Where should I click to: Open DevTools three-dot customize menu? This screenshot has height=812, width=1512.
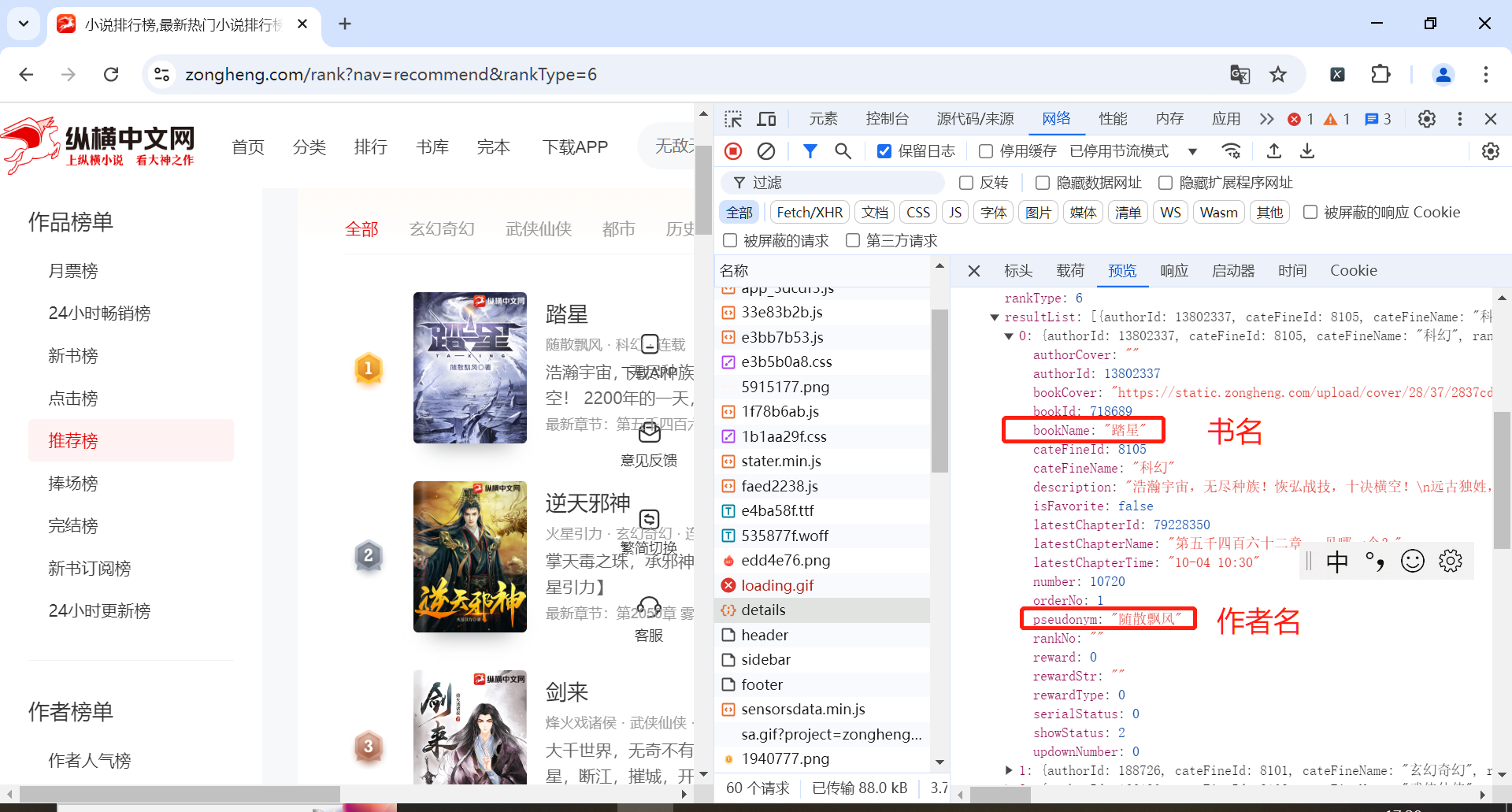[1460, 119]
